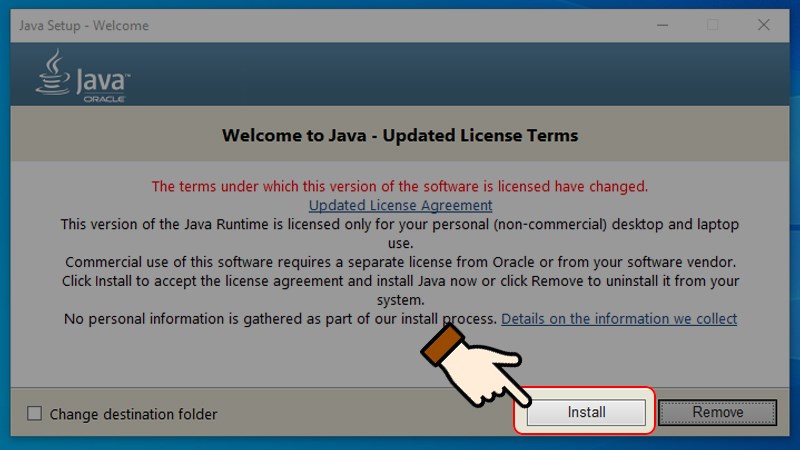This screenshot has width=800, height=450.
Task: Enable the Change destination folder checkbox
Action: [x=35, y=413]
